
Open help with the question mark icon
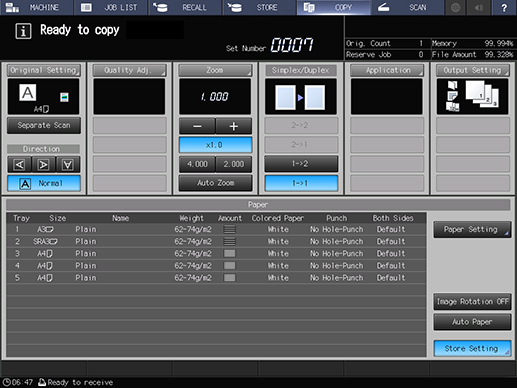tap(504, 7)
